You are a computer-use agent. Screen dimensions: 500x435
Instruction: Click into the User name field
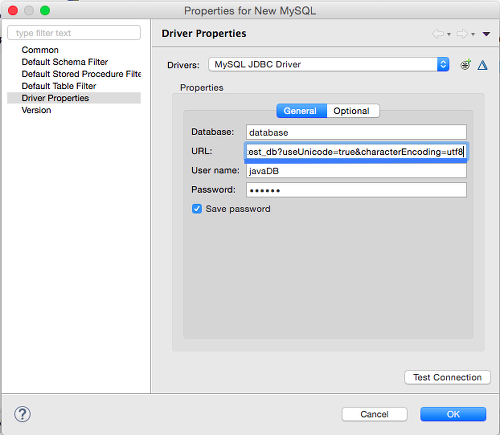[356, 171]
